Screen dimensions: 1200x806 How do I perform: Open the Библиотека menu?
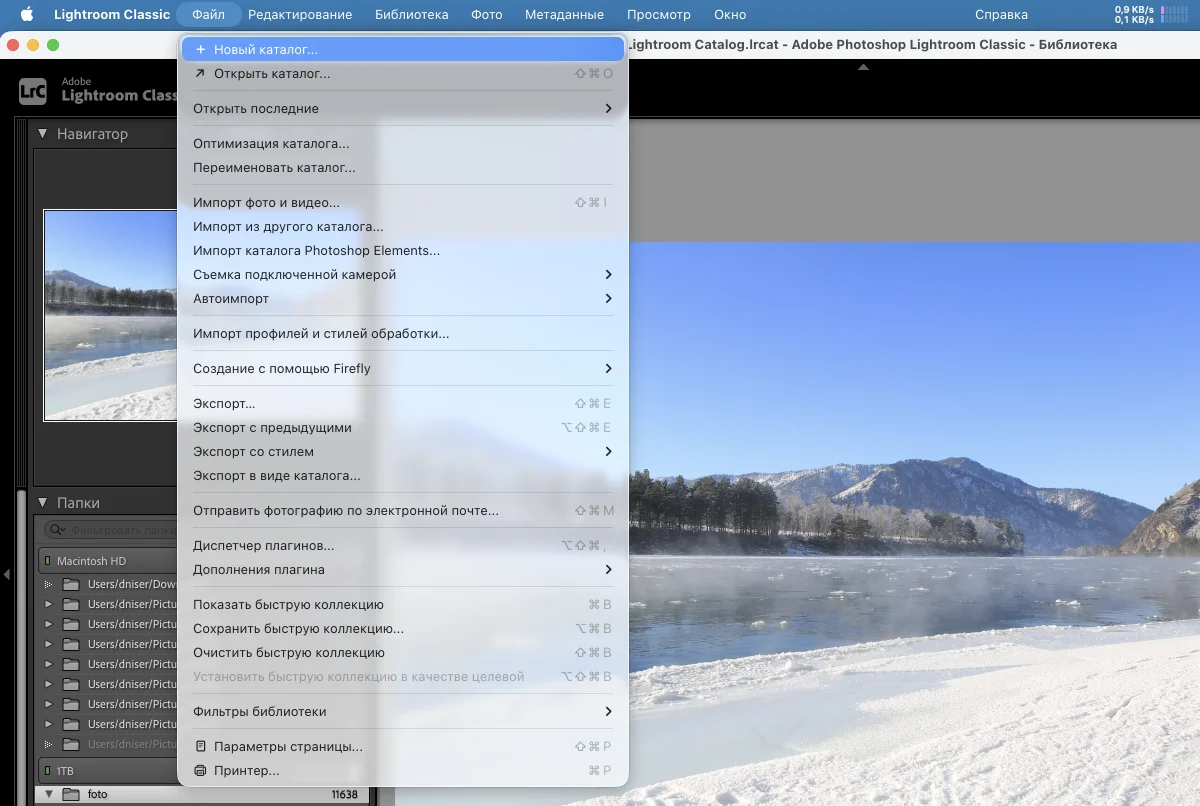click(411, 15)
